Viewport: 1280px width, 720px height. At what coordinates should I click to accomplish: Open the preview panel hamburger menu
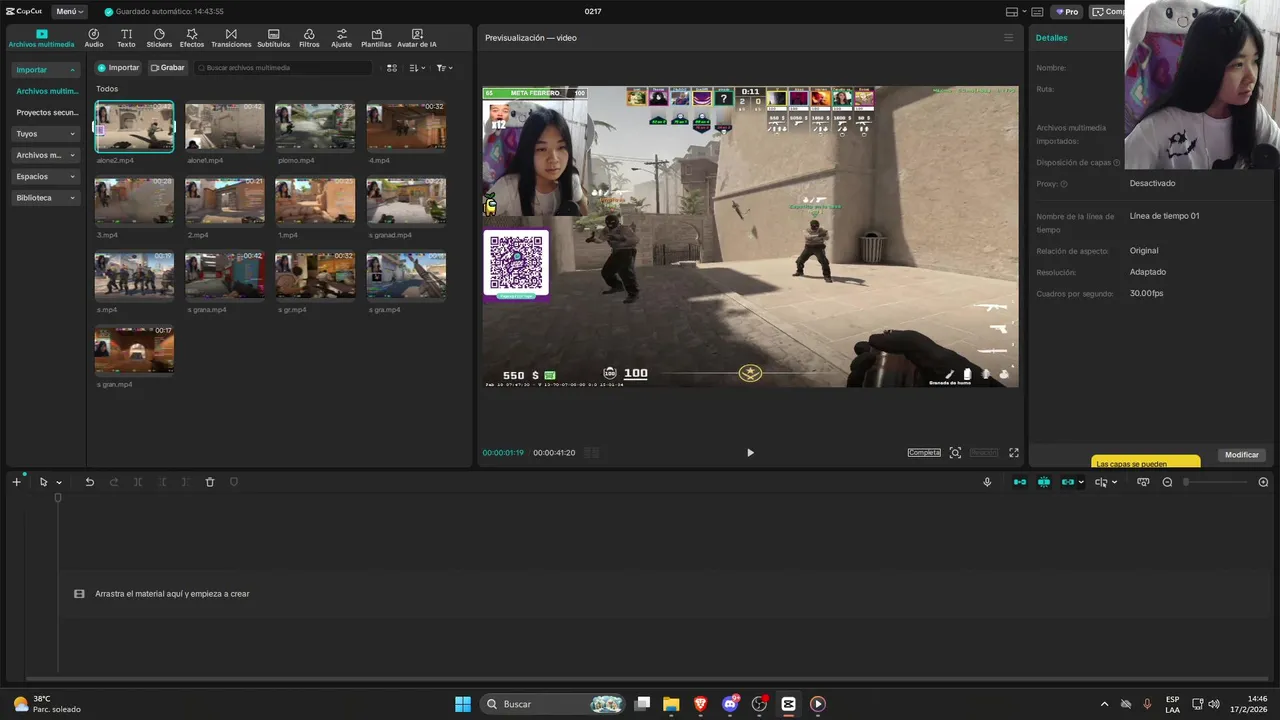point(1008,38)
